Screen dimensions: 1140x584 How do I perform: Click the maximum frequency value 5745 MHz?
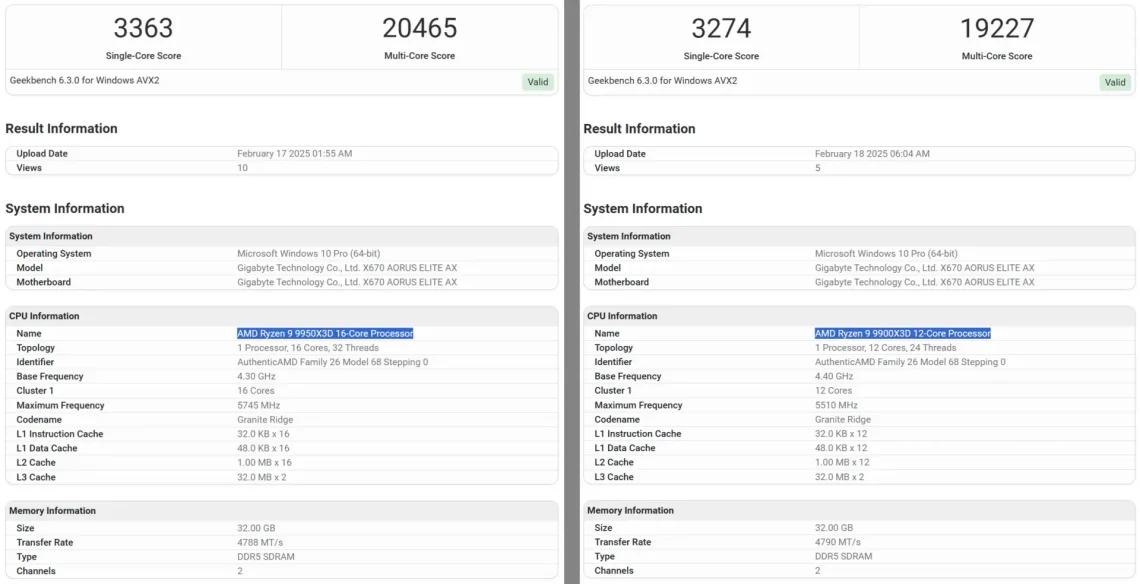(x=258, y=405)
